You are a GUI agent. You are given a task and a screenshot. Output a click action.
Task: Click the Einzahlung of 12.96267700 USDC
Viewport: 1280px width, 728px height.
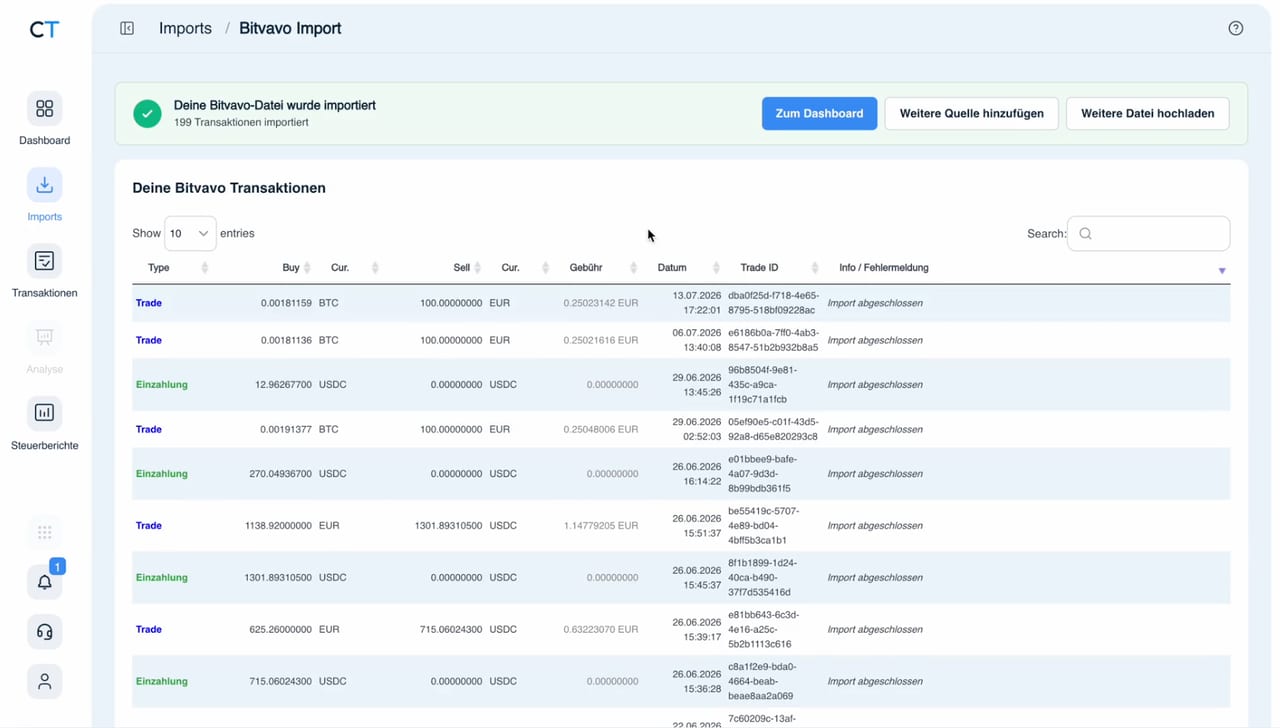[x=161, y=384]
